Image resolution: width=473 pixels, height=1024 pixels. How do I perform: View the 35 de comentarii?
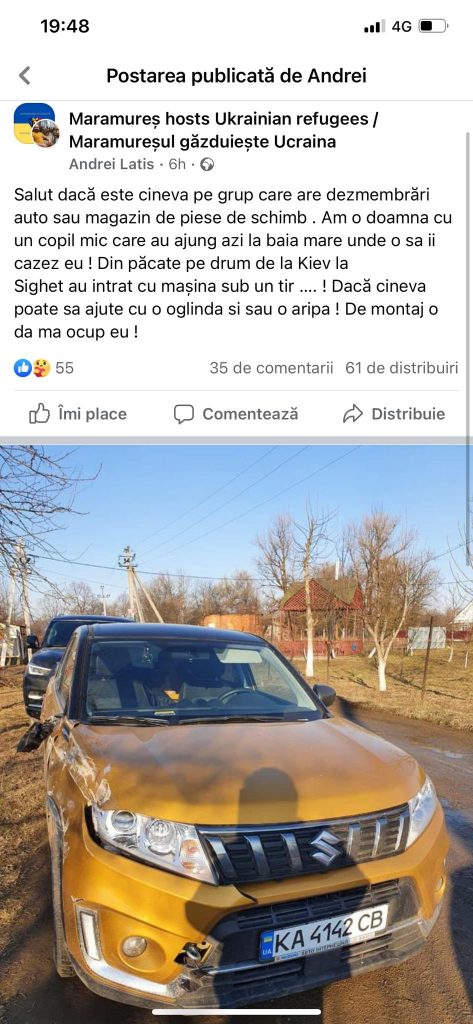point(271,368)
